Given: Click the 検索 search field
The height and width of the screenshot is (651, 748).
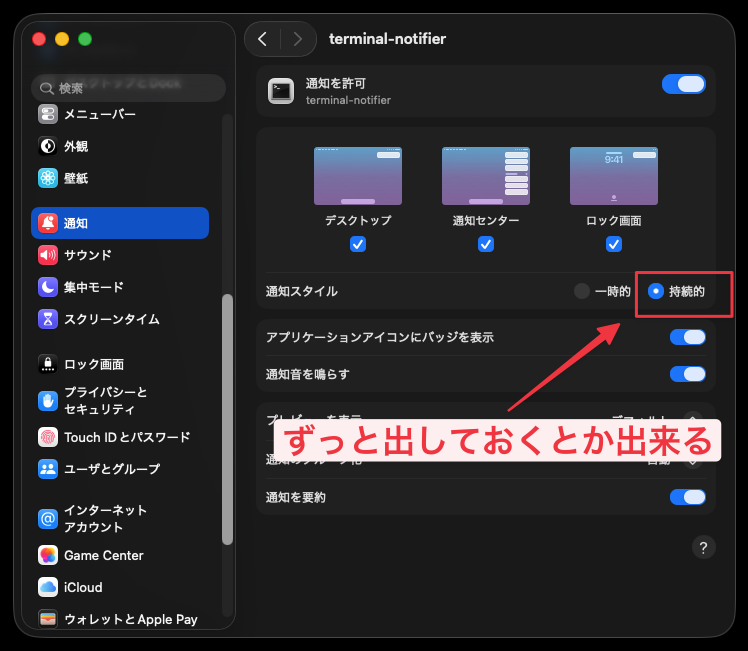Looking at the screenshot, I should click(x=128, y=88).
